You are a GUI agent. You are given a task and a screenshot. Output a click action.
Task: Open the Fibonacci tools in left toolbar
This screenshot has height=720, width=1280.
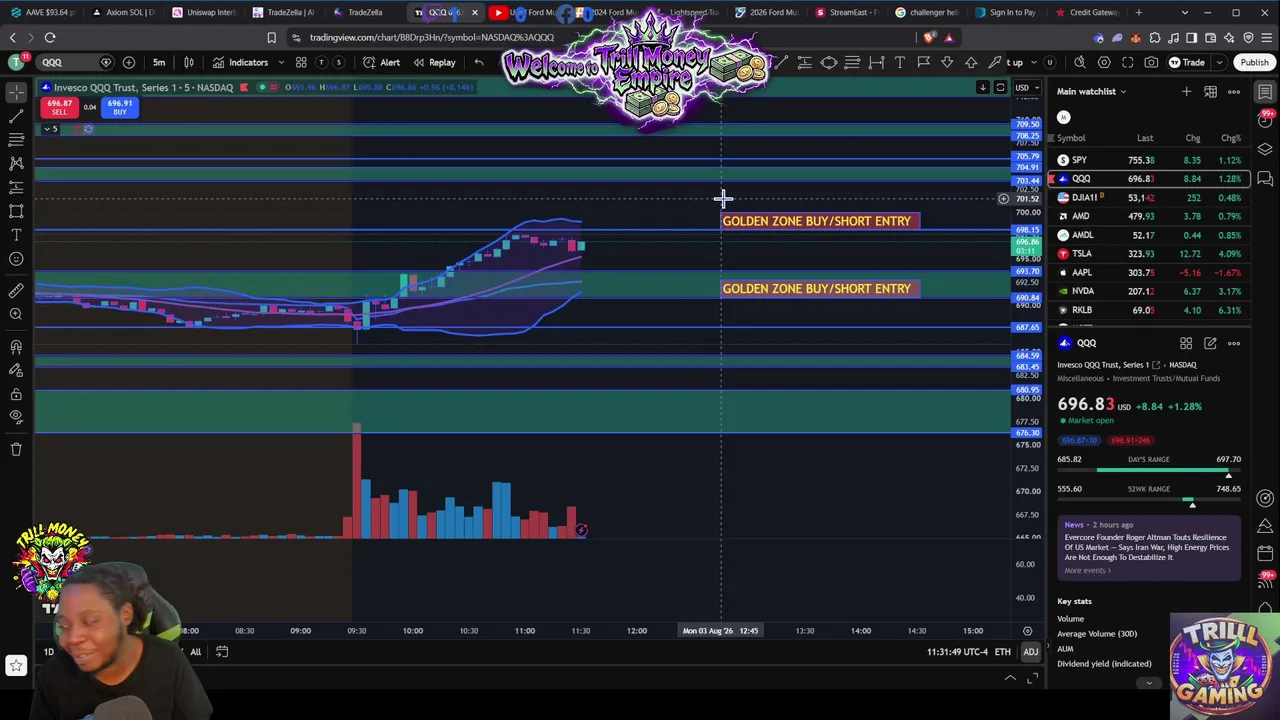16,140
